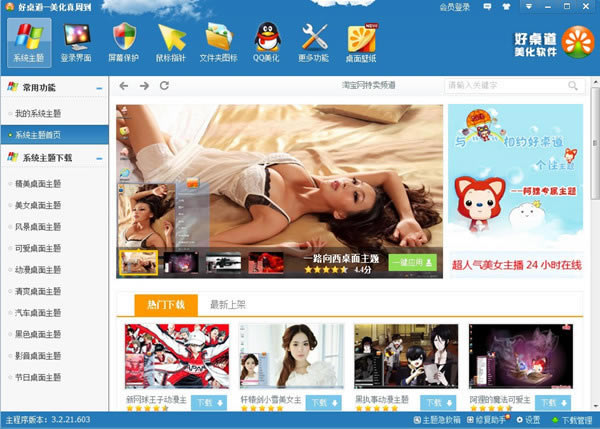Select the second purple banner thumbnail
This screenshot has height=429, width=600.
coord(181,263)
